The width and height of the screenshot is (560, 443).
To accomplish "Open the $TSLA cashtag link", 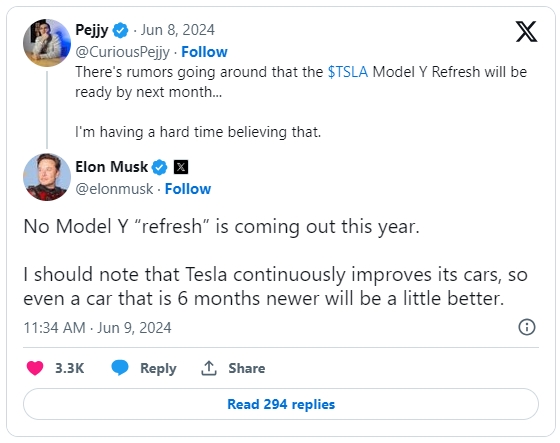I will click(348, 72).
